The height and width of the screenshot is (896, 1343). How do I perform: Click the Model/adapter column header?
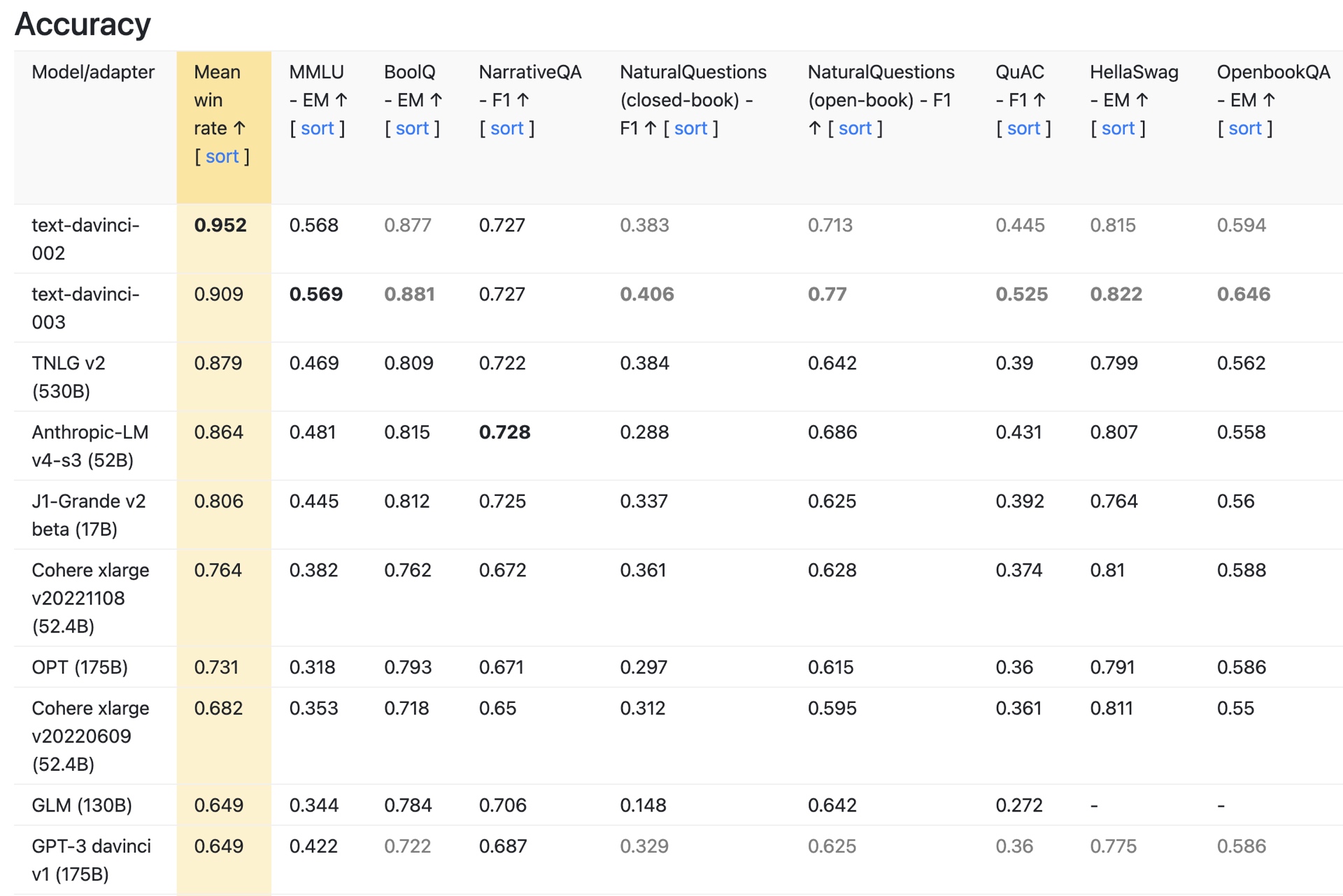(93, 72)
